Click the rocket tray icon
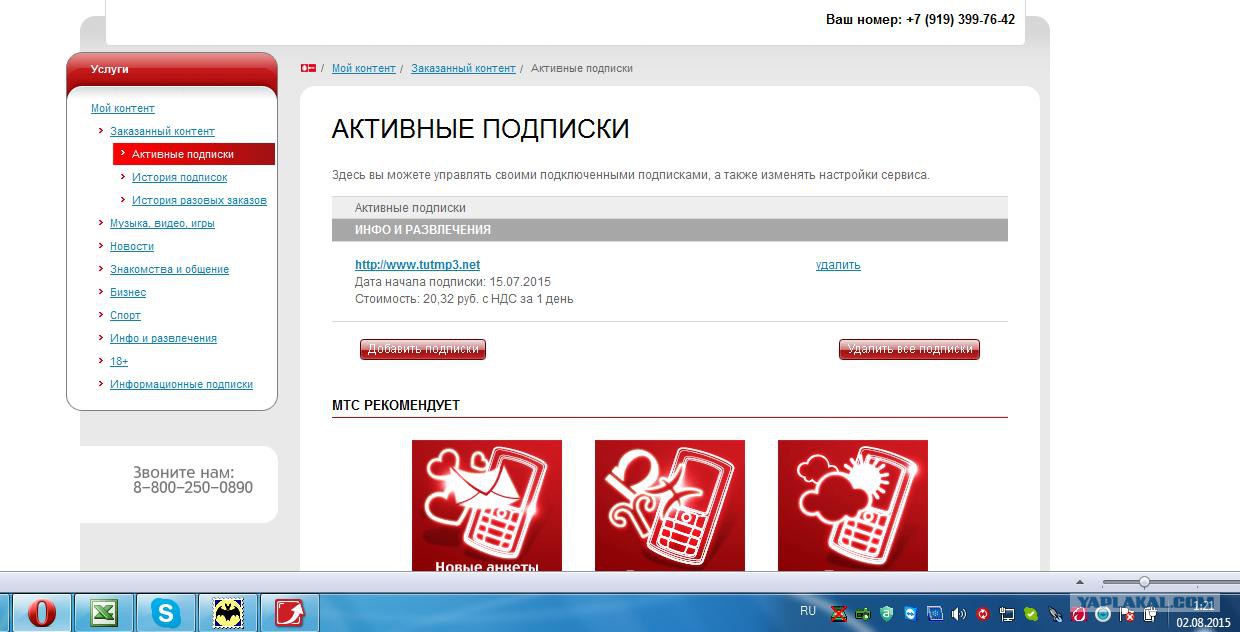Image resolution: width=1240 pixels, height=632 pixels. 1054,614
